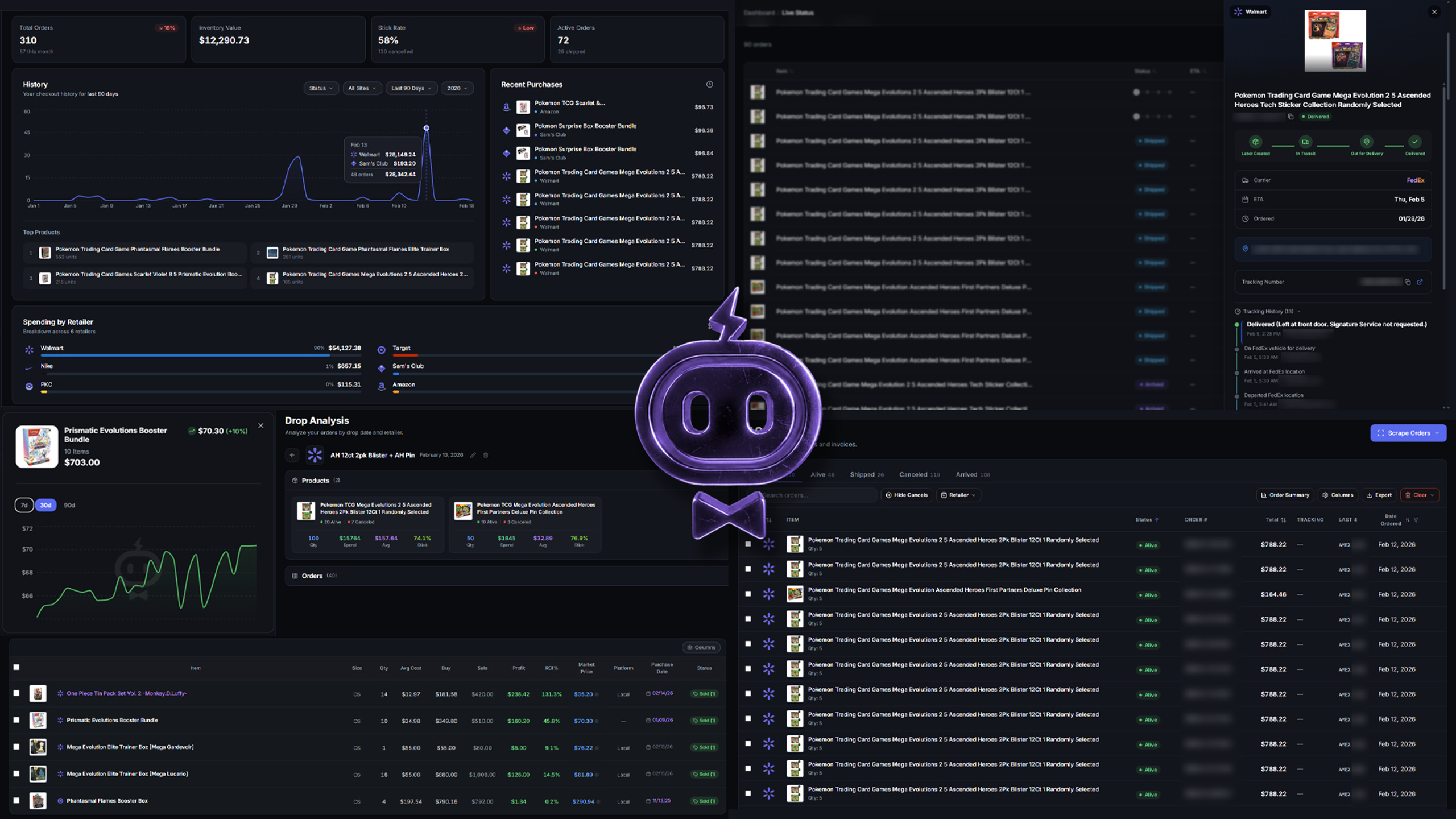1456x819 pixels.
Task: Copy the order number beside Delivered badge
Action: pos(1290,117)
